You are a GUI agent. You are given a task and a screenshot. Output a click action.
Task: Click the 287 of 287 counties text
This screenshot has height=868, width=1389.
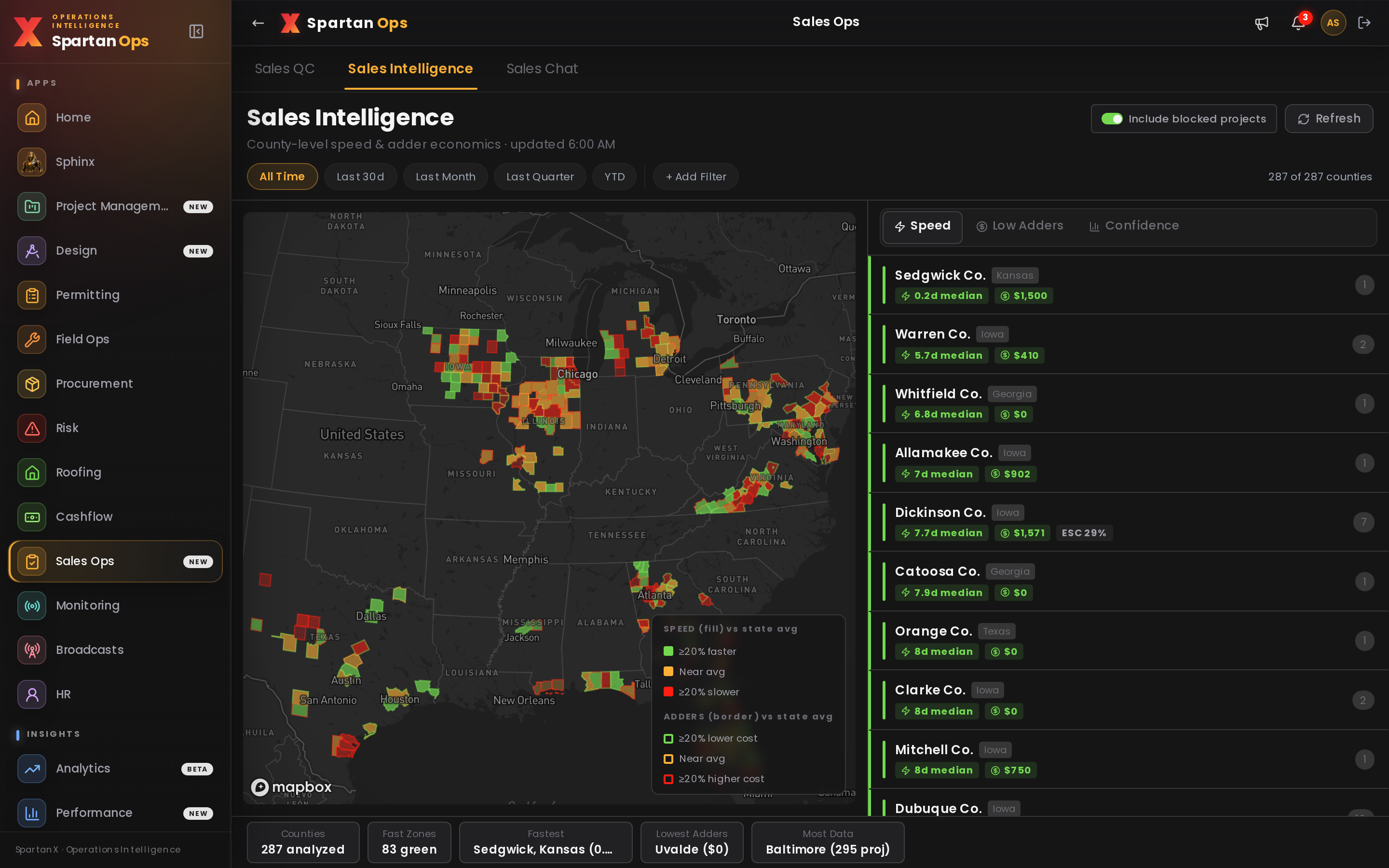(1320, 177)
